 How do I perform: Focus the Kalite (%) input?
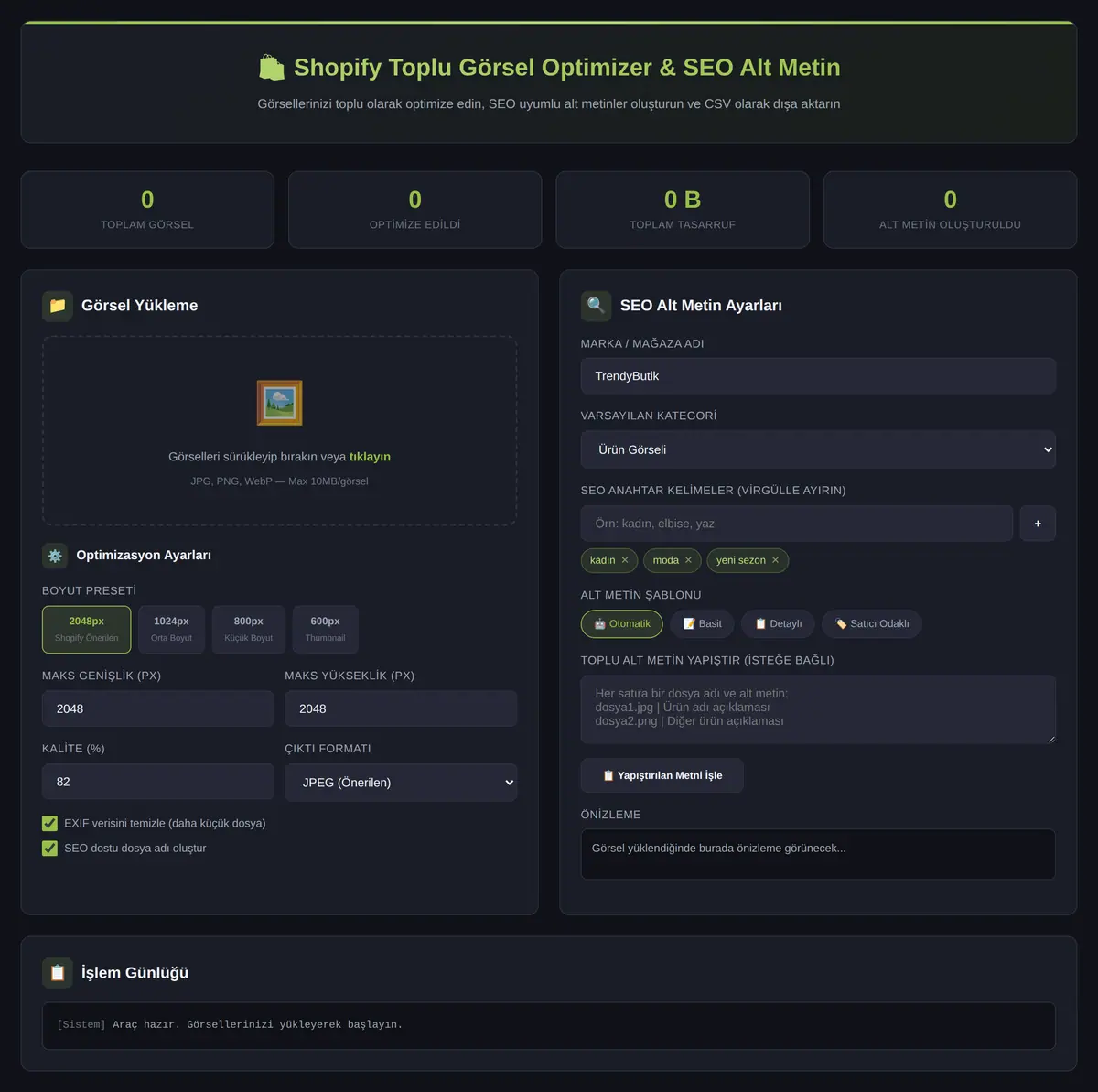point(158,782)
